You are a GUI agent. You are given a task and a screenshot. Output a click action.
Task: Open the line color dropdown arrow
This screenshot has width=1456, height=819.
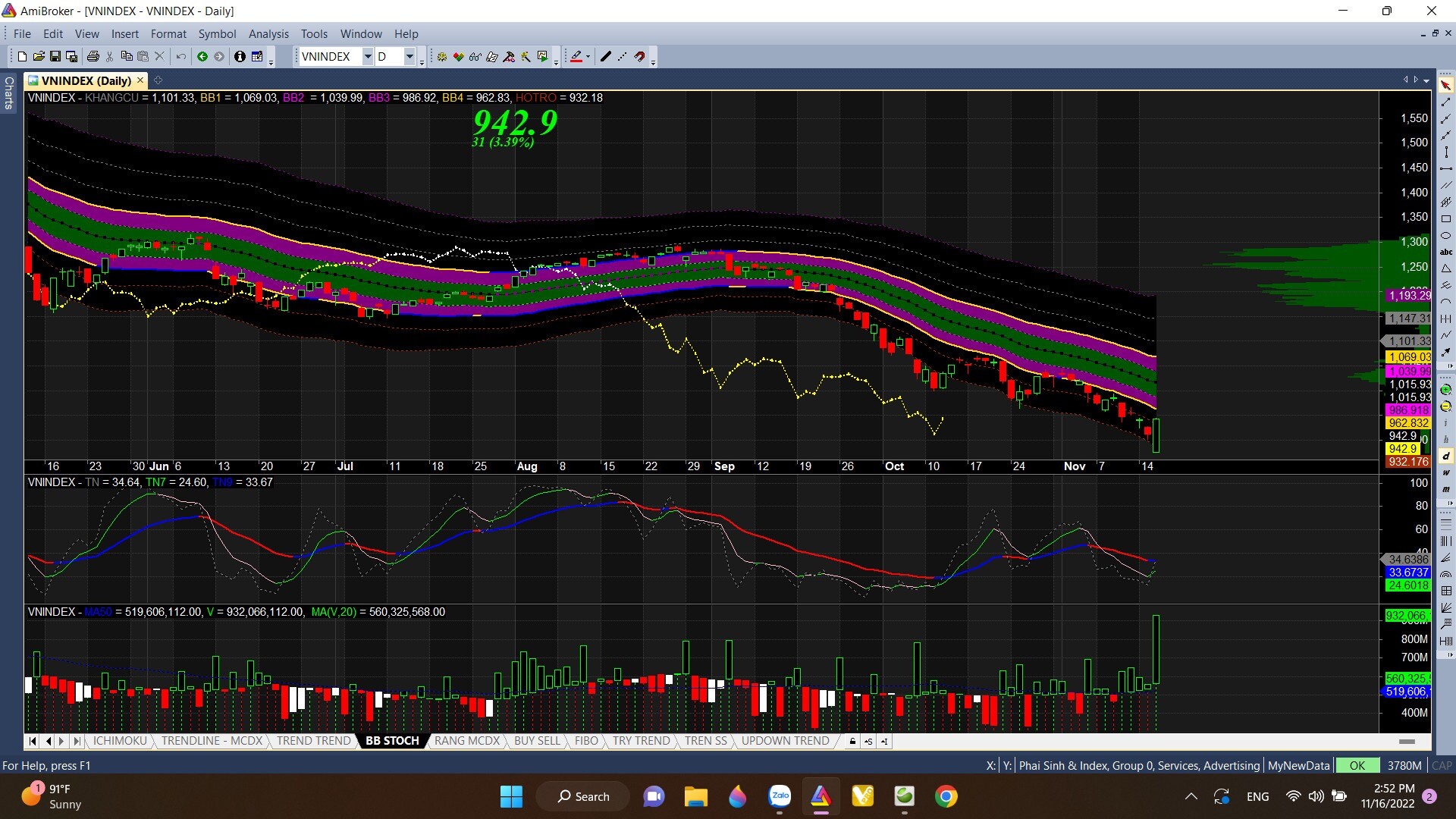click(x=588, y=56)
